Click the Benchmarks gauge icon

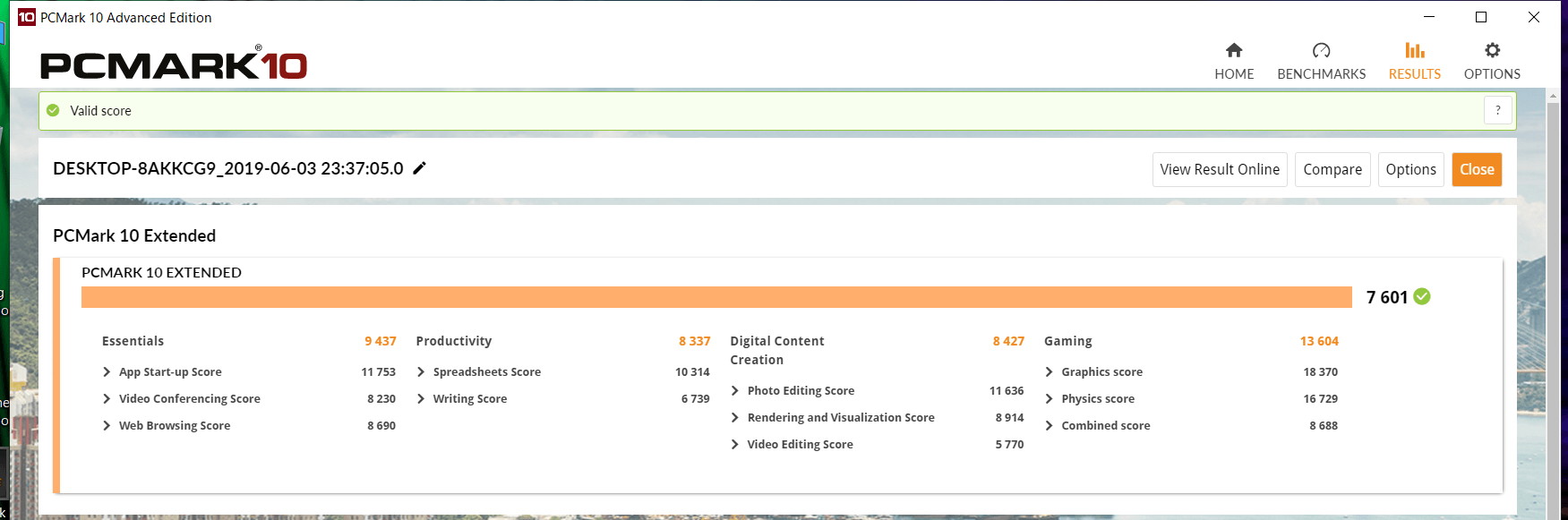pyautogui.click(x=1321, y=50)
